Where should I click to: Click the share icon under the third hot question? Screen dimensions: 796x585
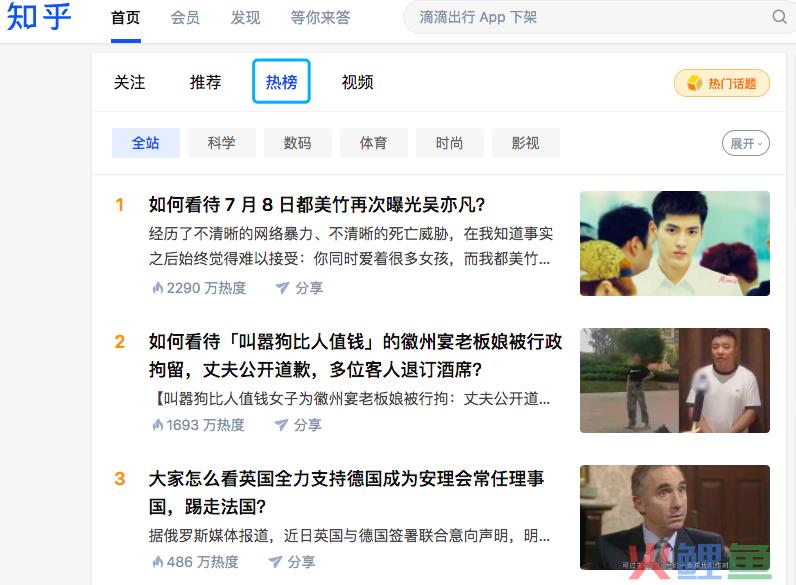[x=275, y=562]
